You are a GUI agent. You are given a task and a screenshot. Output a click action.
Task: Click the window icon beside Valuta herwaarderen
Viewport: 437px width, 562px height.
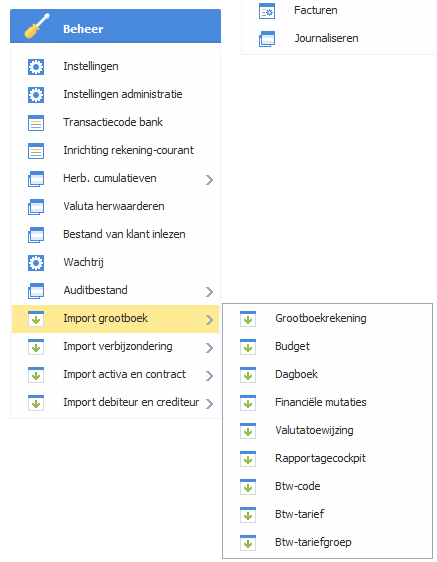coord(36,207)
